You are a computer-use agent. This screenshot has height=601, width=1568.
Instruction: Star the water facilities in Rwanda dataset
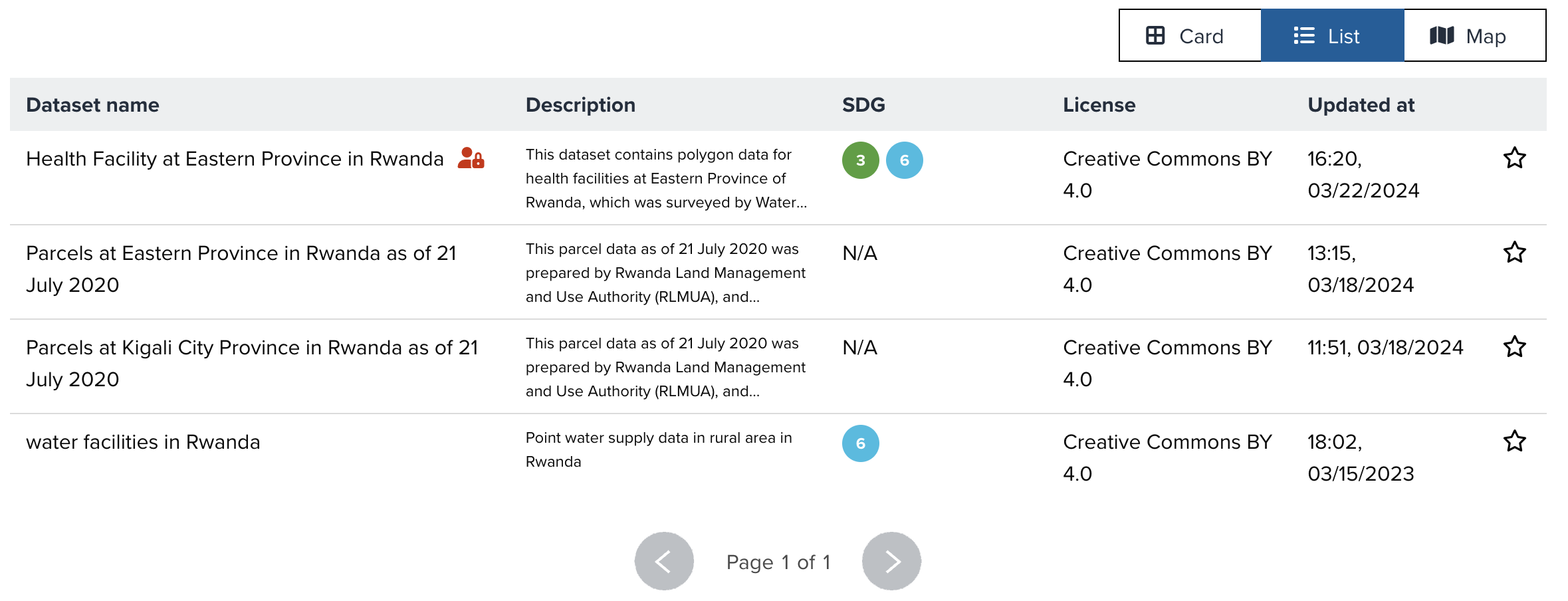[1514, 441]
